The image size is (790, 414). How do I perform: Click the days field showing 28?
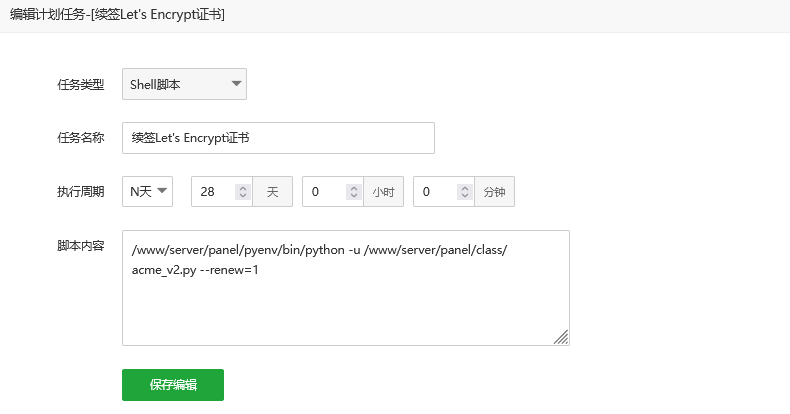(x=213, y=191)
